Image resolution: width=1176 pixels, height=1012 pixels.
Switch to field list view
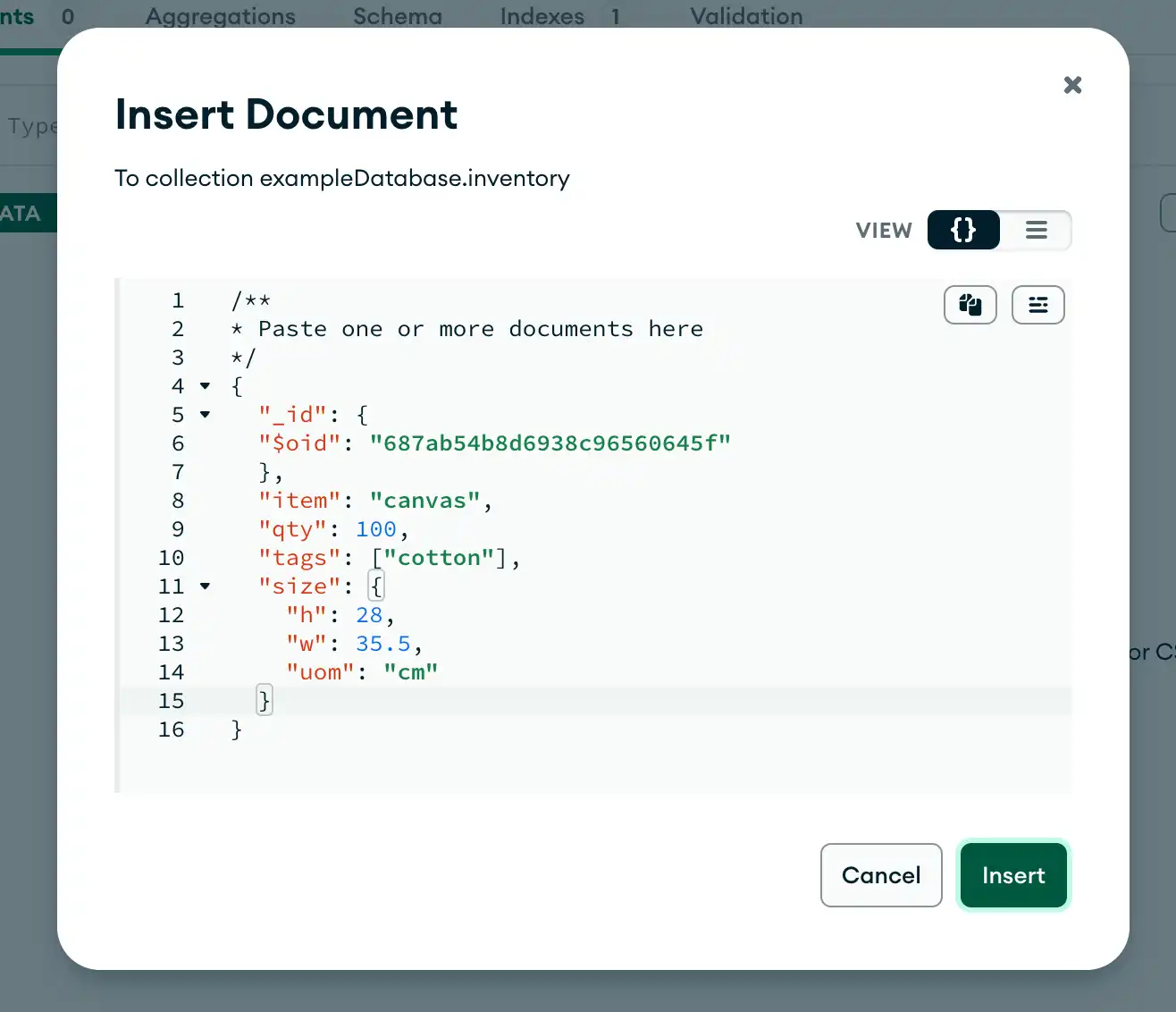pos(1036,230)
